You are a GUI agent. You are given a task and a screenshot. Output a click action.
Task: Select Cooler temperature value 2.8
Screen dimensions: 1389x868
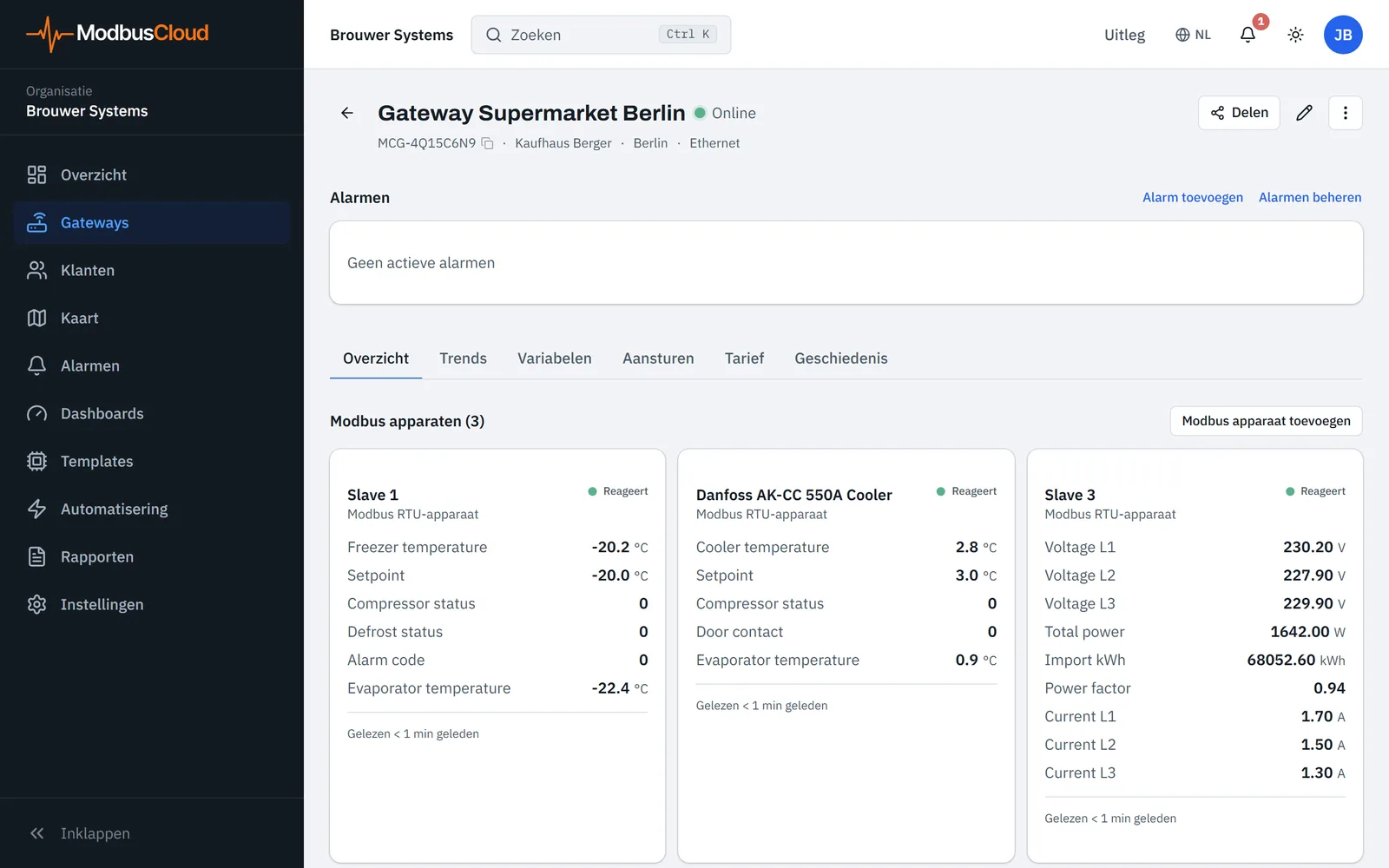click(x=967, y=547)
